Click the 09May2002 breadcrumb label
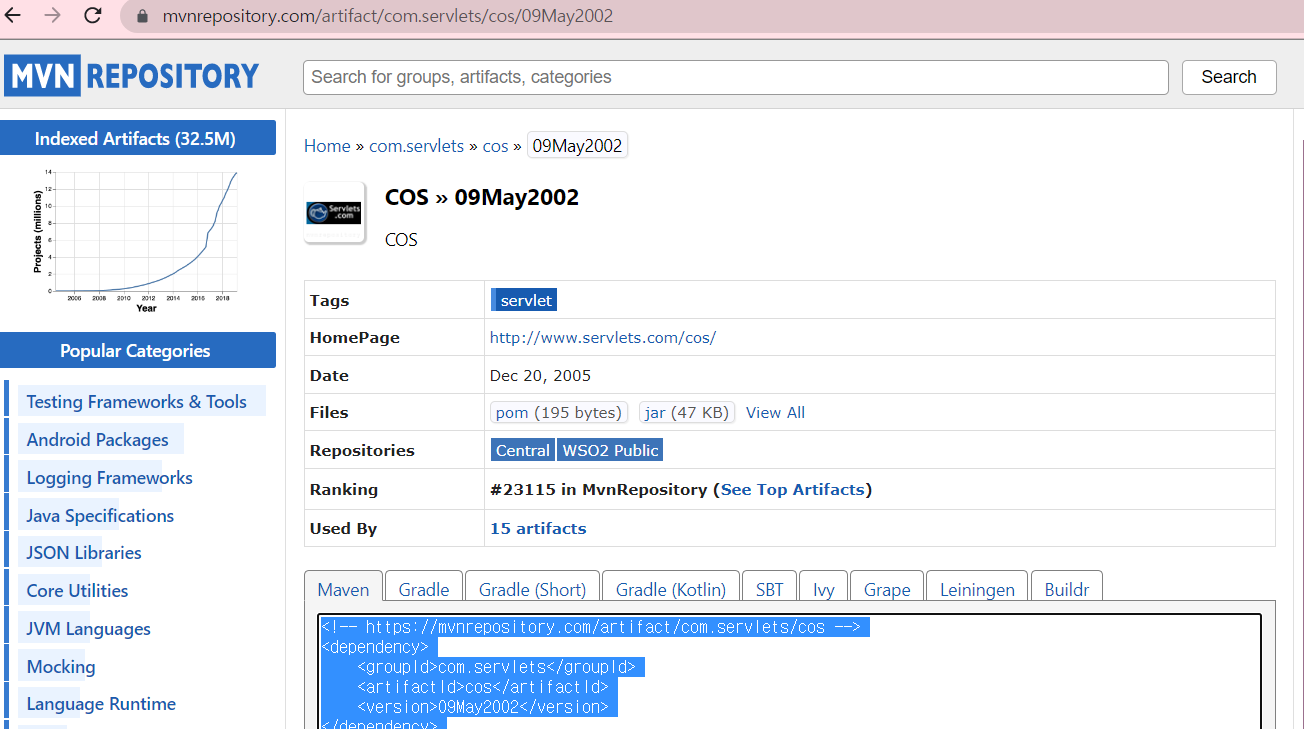This screenshot has width=1304, height=729. tap(577, 146)
